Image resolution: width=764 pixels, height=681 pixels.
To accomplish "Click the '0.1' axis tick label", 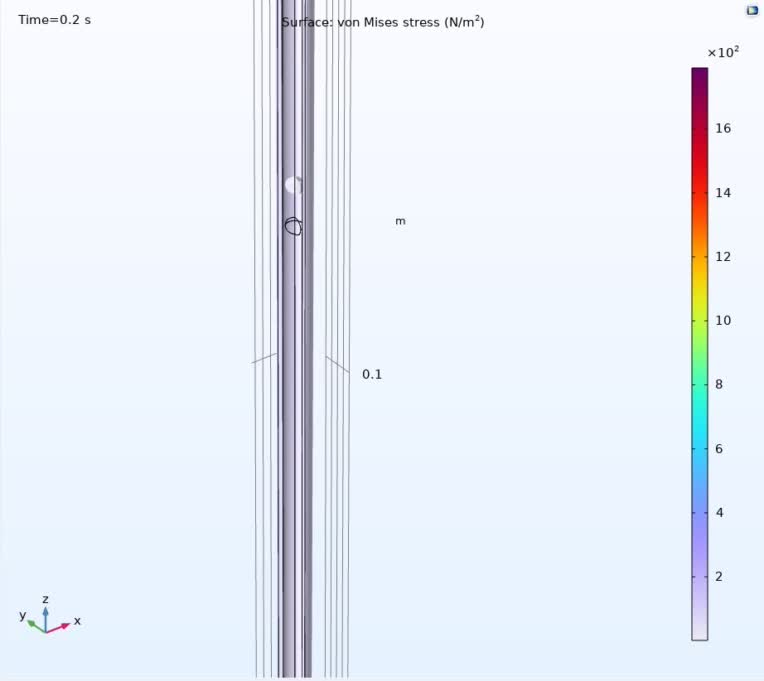I will coord(372,375).
